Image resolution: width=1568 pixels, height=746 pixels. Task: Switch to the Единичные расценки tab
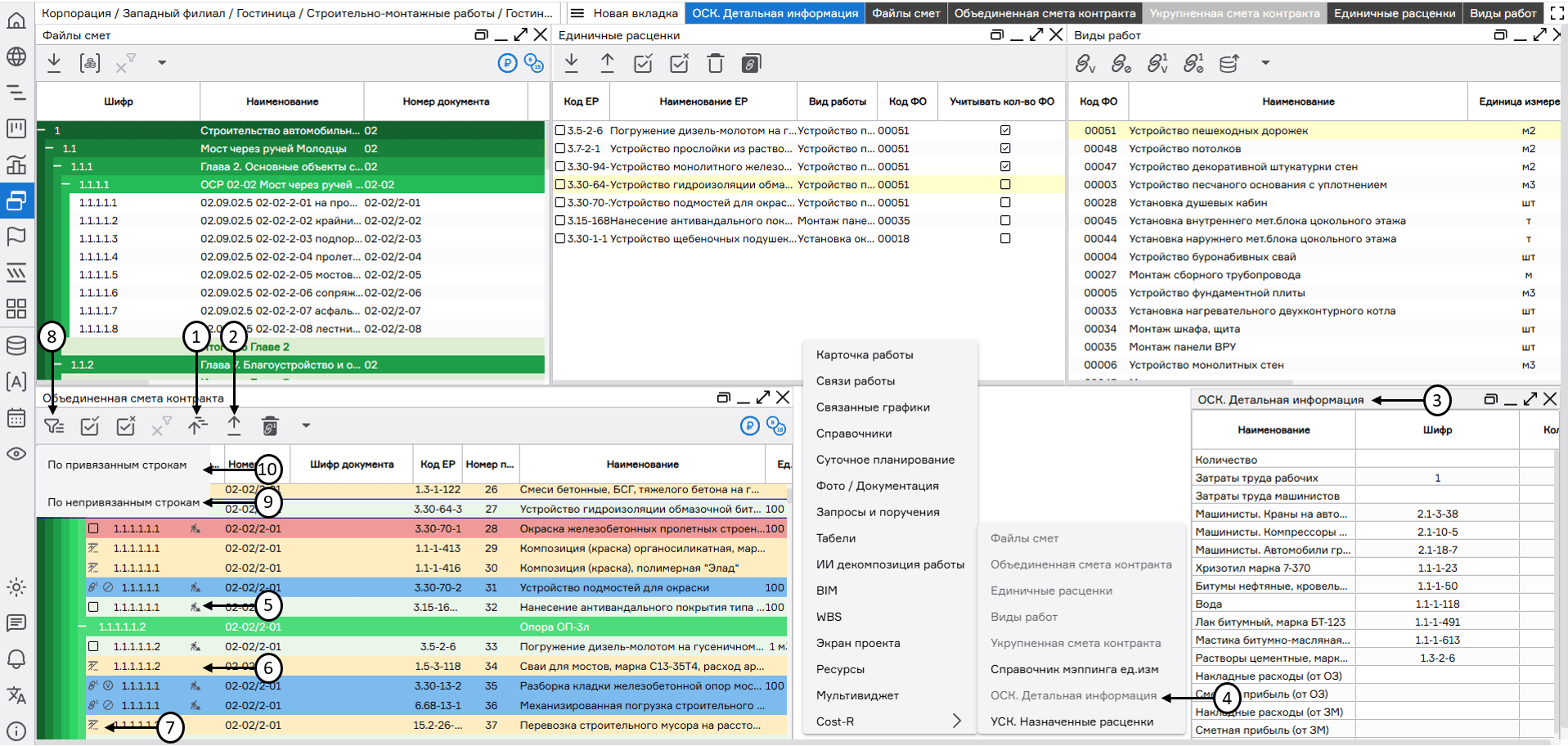(1394, 13)
